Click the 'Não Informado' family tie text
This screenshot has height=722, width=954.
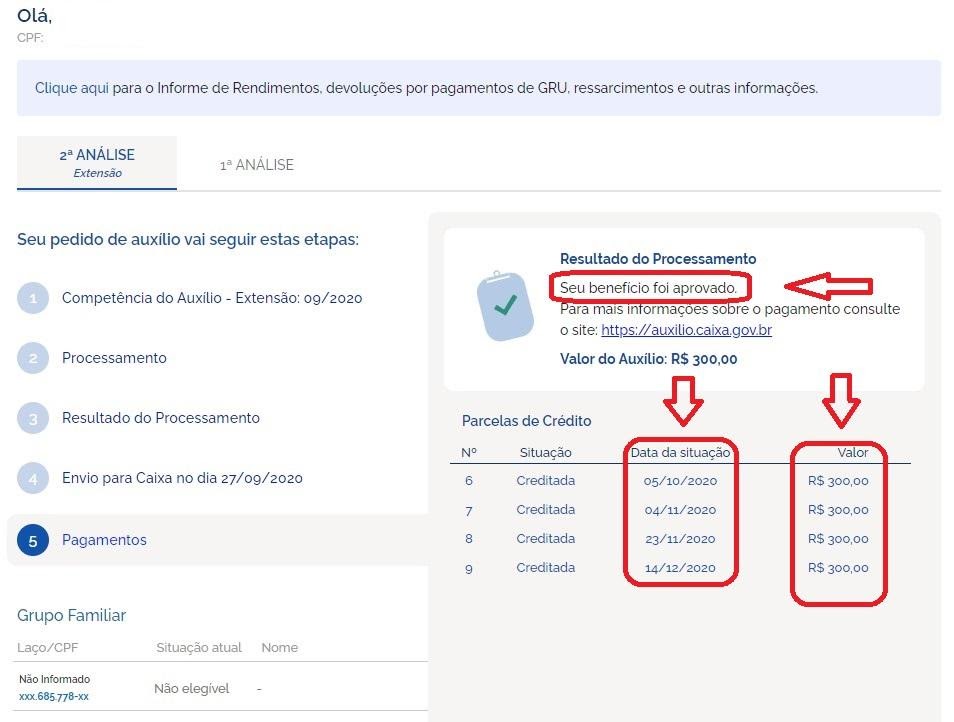(54, 679)
